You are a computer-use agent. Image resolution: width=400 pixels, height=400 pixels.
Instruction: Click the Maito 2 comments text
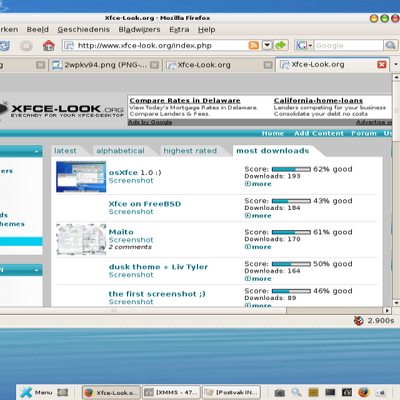(x=130, y=247)
